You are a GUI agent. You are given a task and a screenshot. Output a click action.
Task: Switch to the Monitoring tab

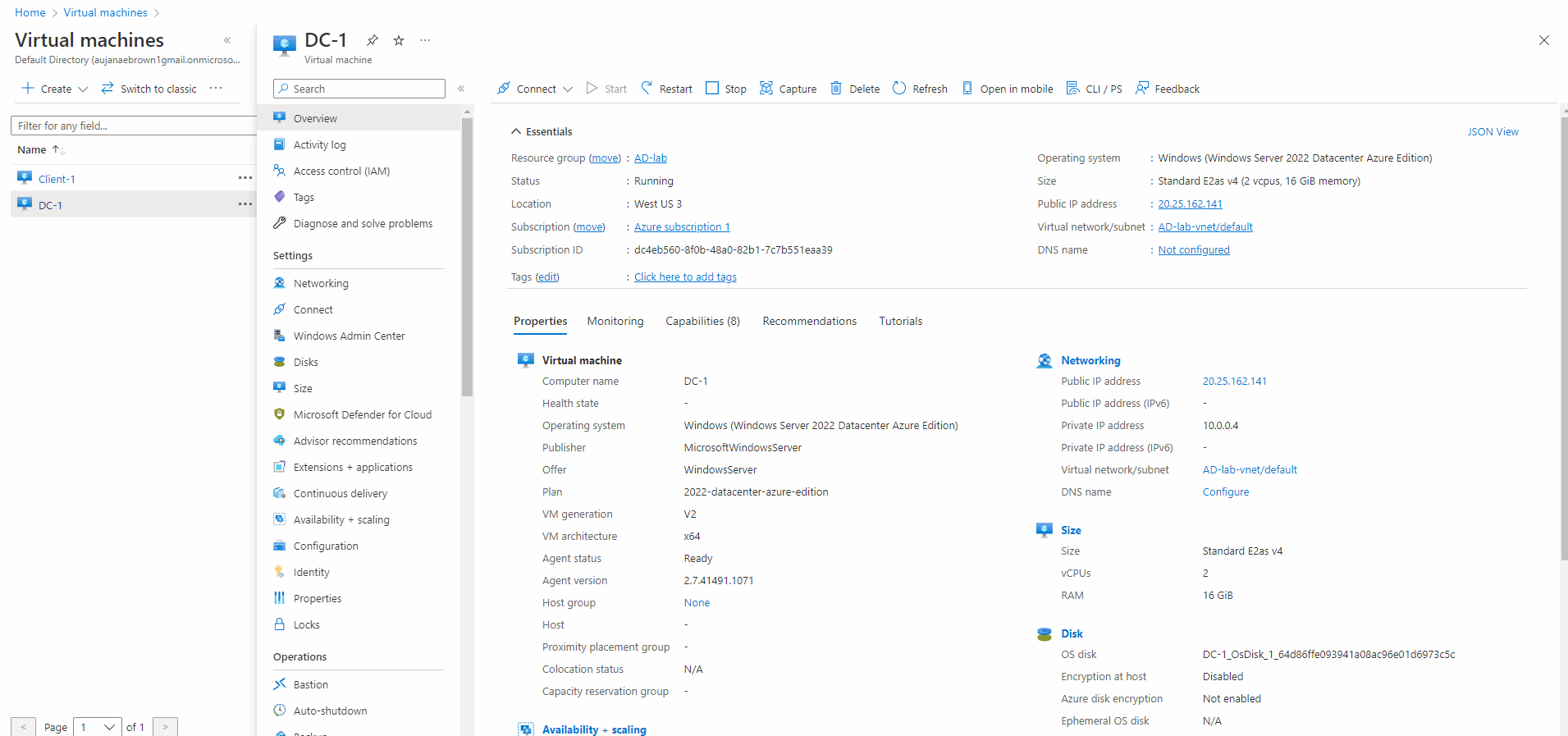pyautogui.click(x=615, y=321)
